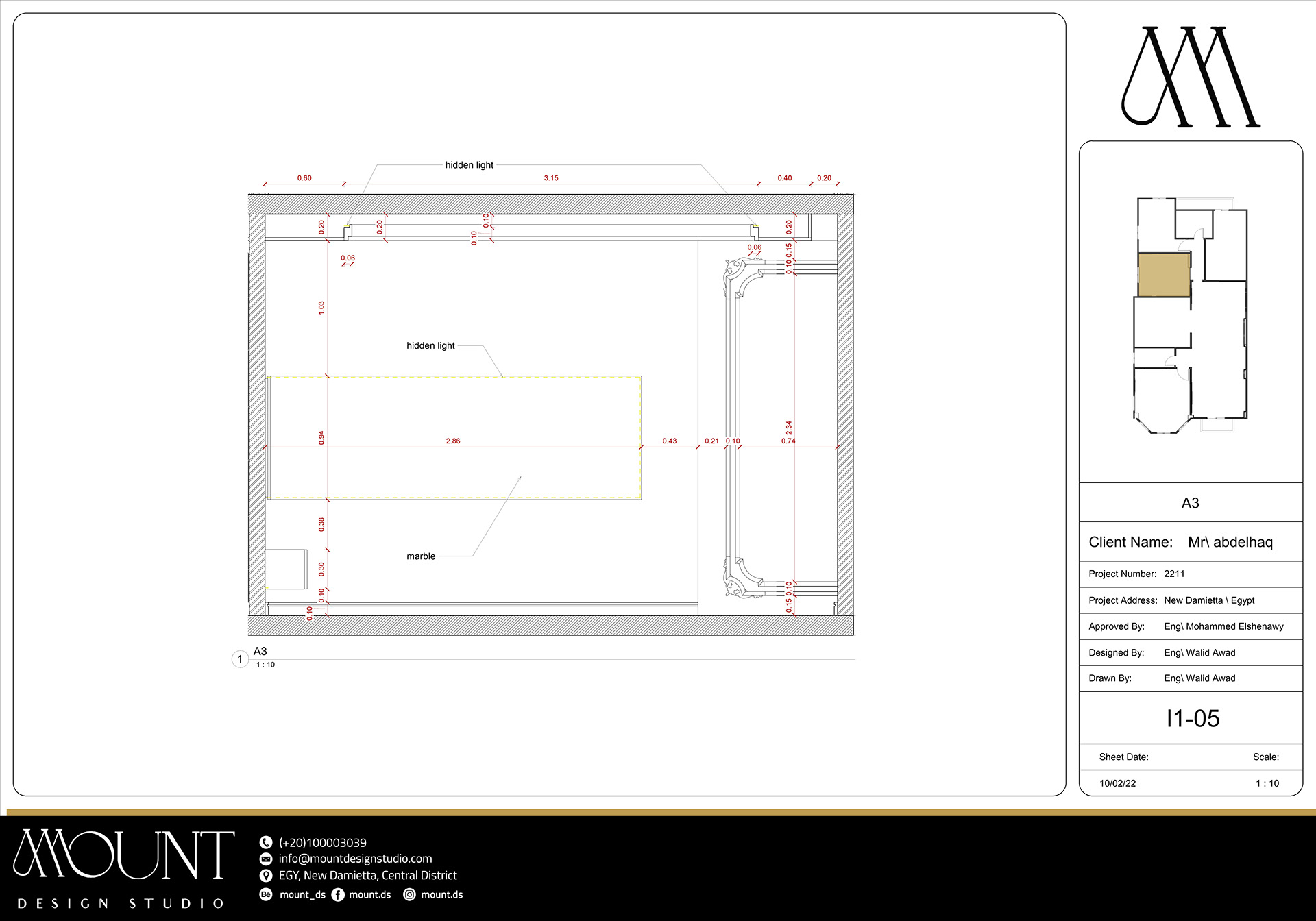
Task: Click the A3 sheet name in the title block
Action: point(1191,503)
